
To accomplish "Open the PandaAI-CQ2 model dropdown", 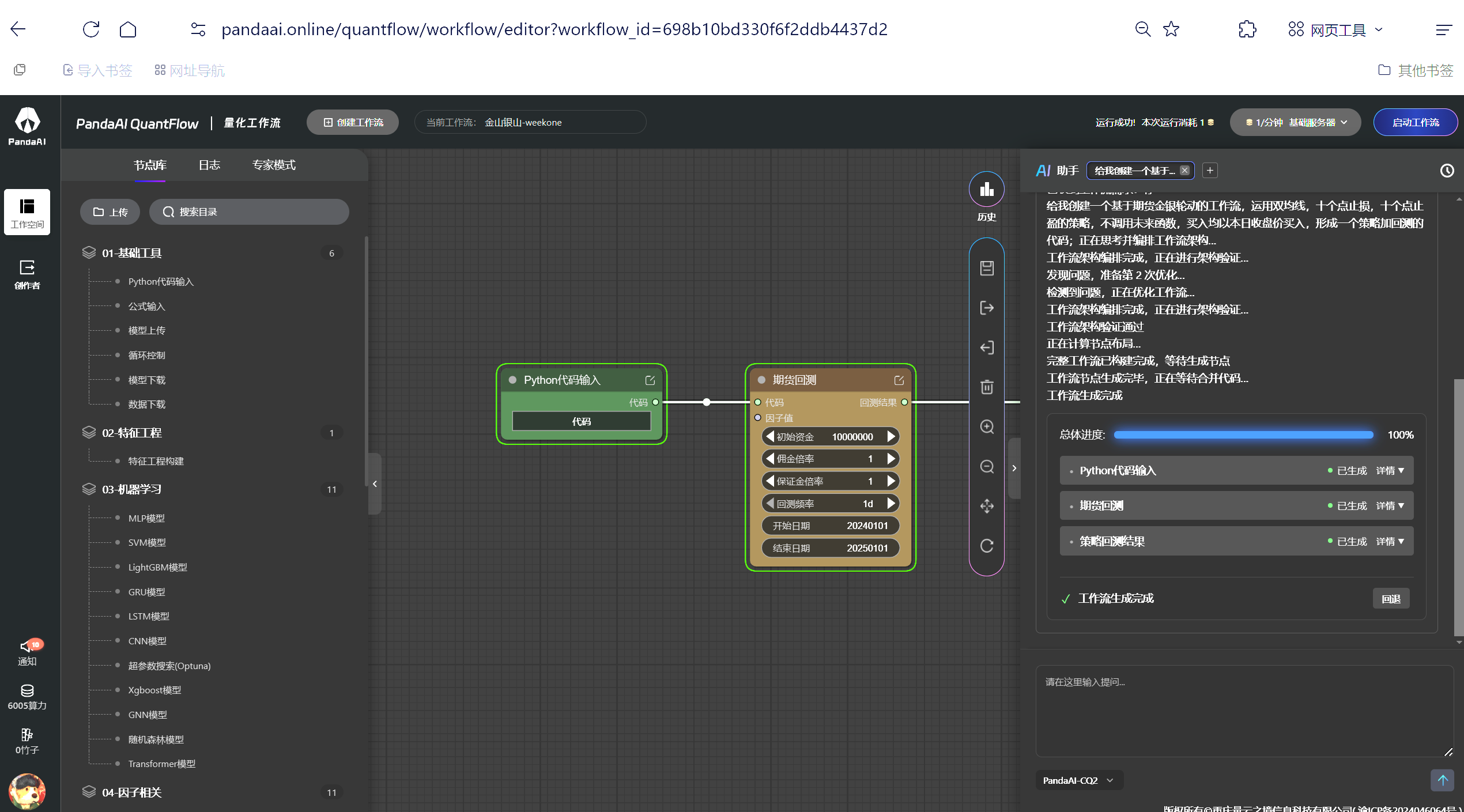I will click(x=1080, y=780).
